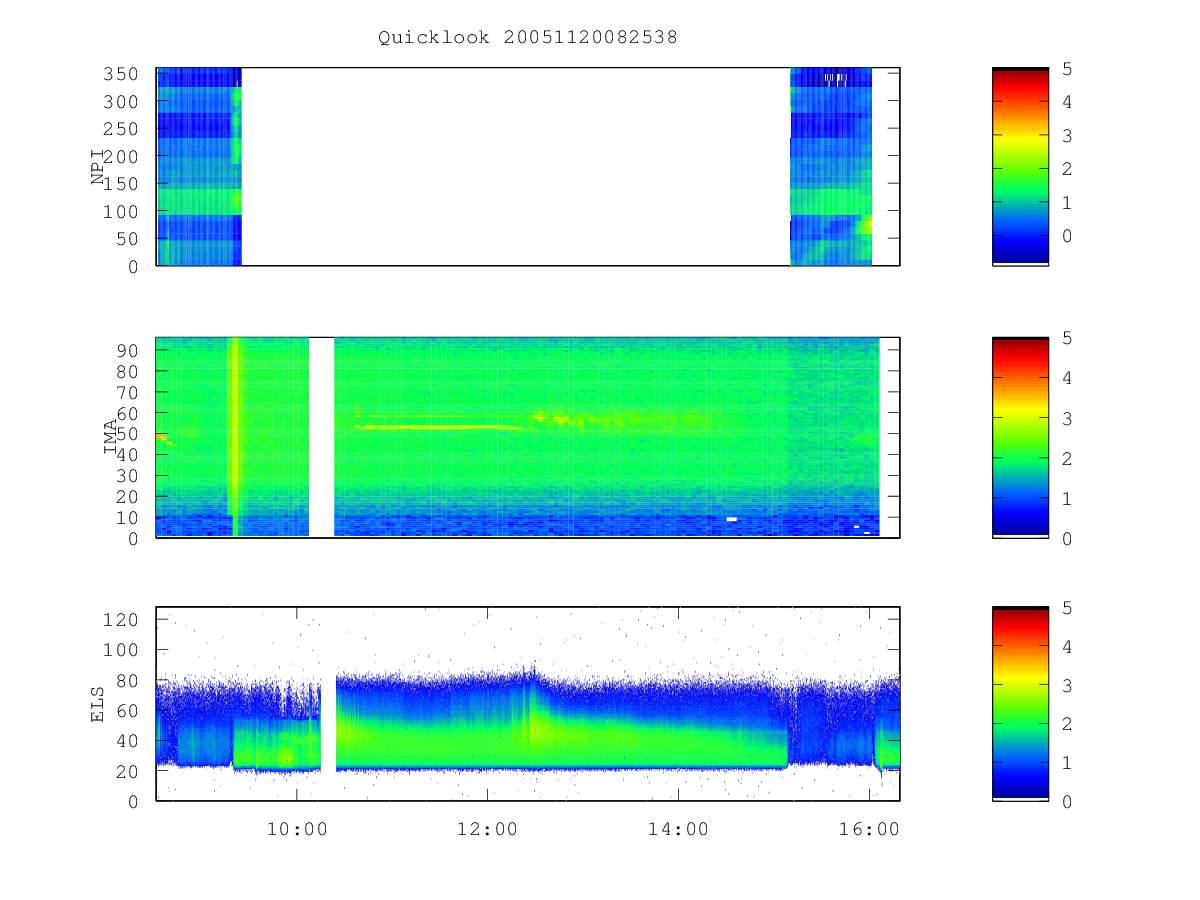Click the 10:00 time axis label

coord(297,829)
